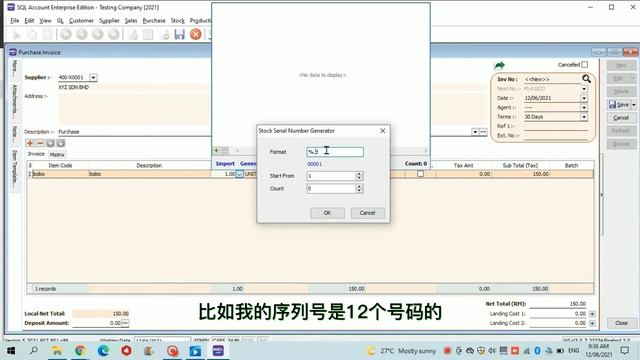640x360 pixels.
Task: Click the Save disk icon in toolbar
Action: click(x=180, y=34)
